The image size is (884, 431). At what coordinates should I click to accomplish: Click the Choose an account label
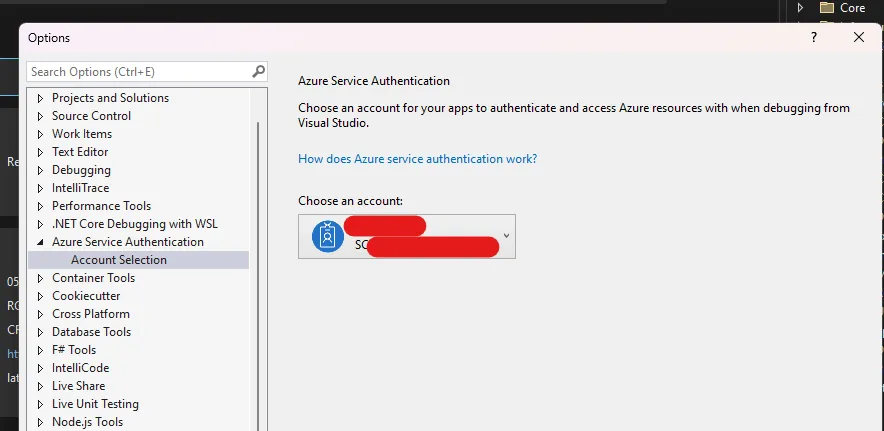point(350,200)
